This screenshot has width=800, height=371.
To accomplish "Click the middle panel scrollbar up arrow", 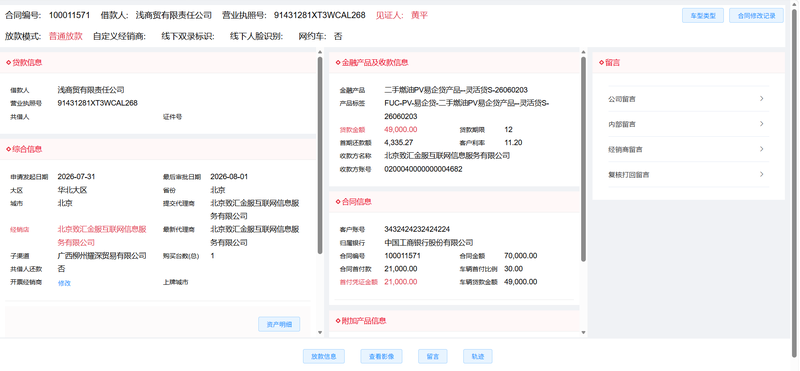I will [x=584, y=52].
